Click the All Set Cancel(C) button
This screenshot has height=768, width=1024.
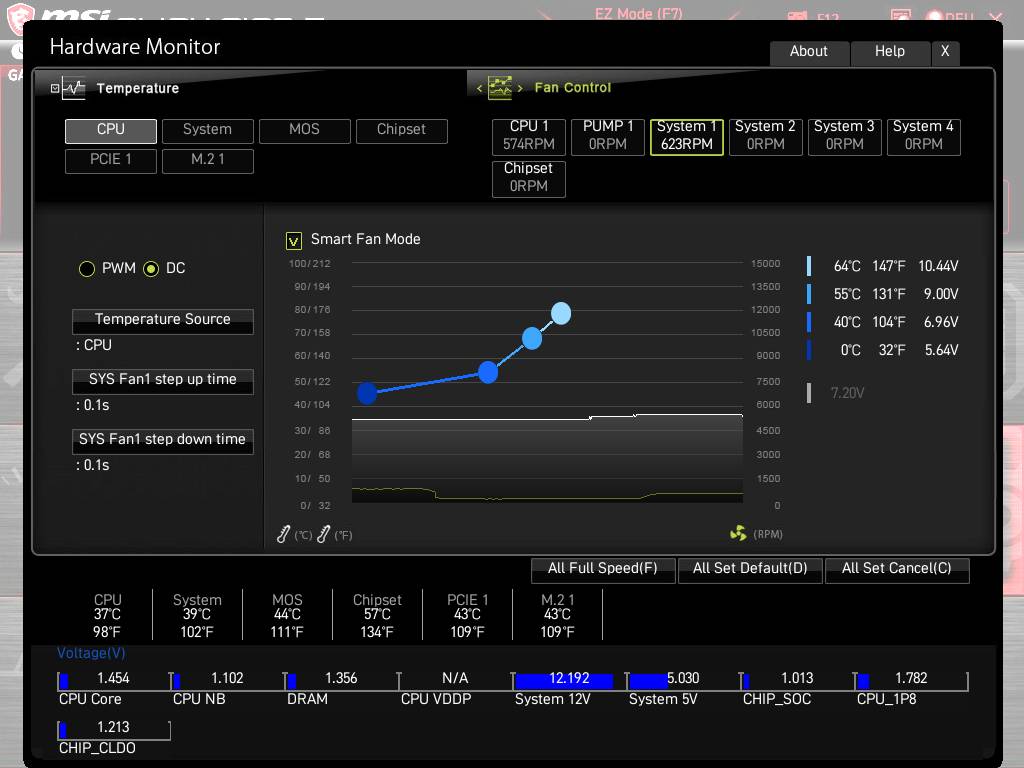tap(897, 569)
